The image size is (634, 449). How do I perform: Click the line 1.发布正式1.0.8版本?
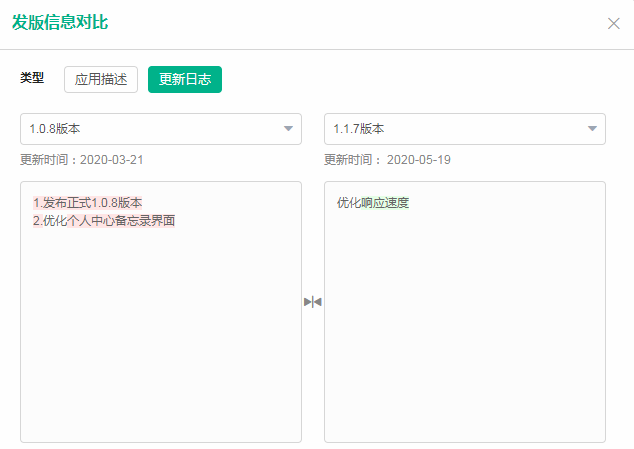point(87,203)
